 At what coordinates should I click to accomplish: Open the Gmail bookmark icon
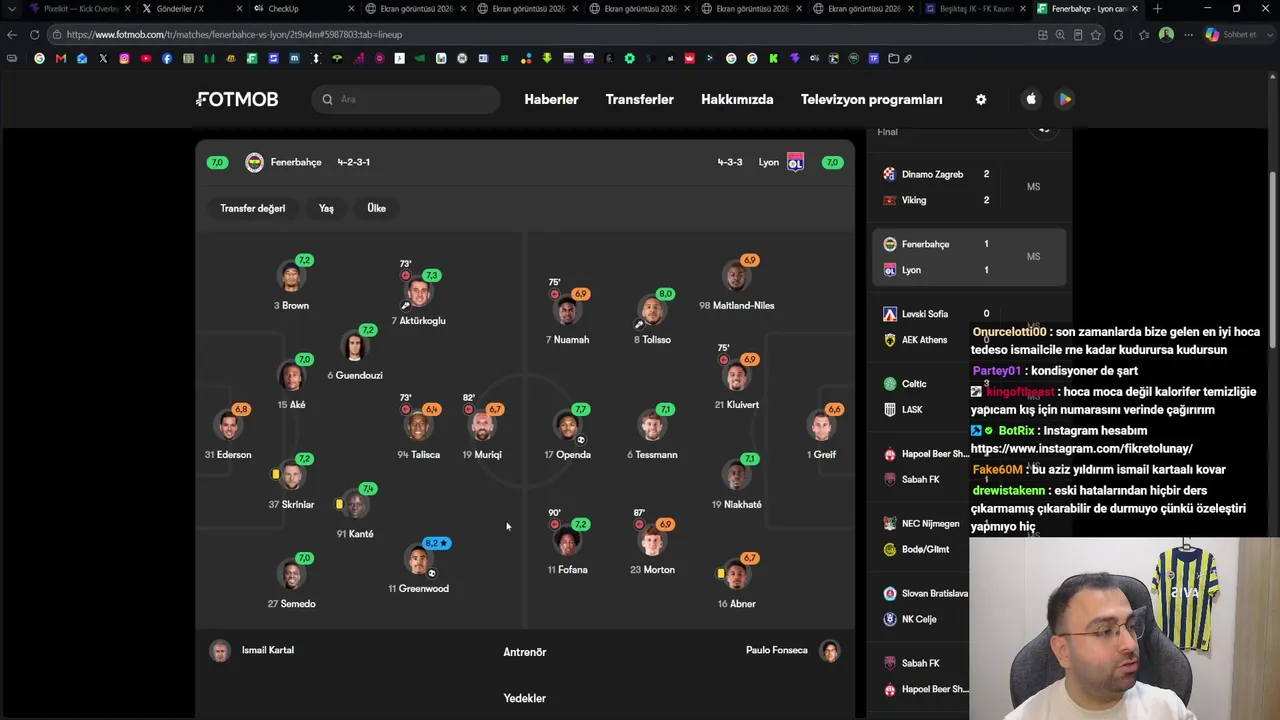tap(61, 58)
